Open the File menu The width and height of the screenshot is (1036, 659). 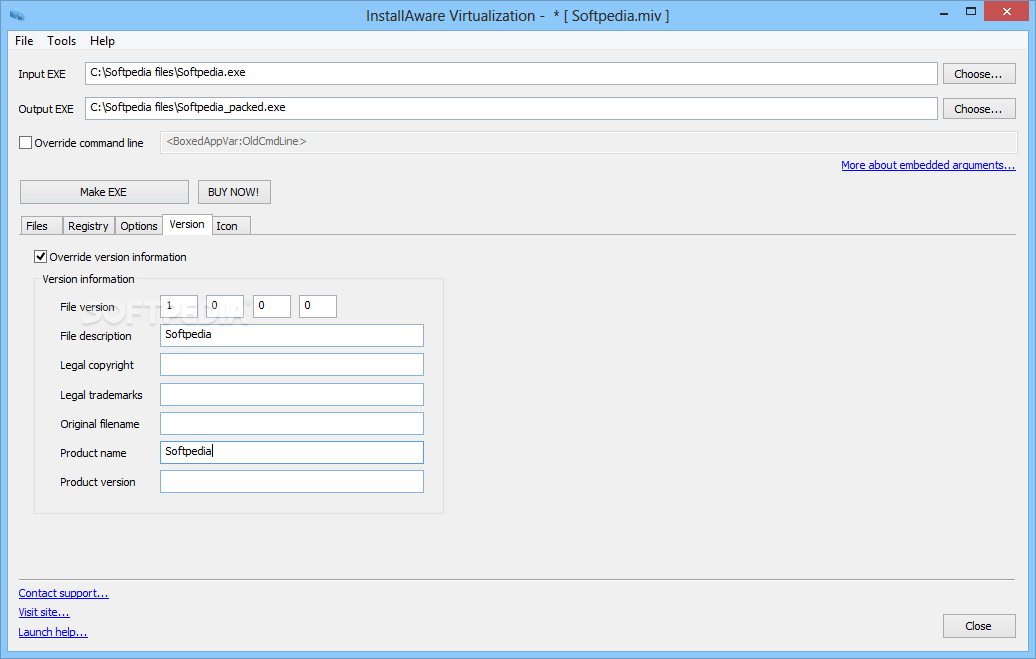coord(24,41)
